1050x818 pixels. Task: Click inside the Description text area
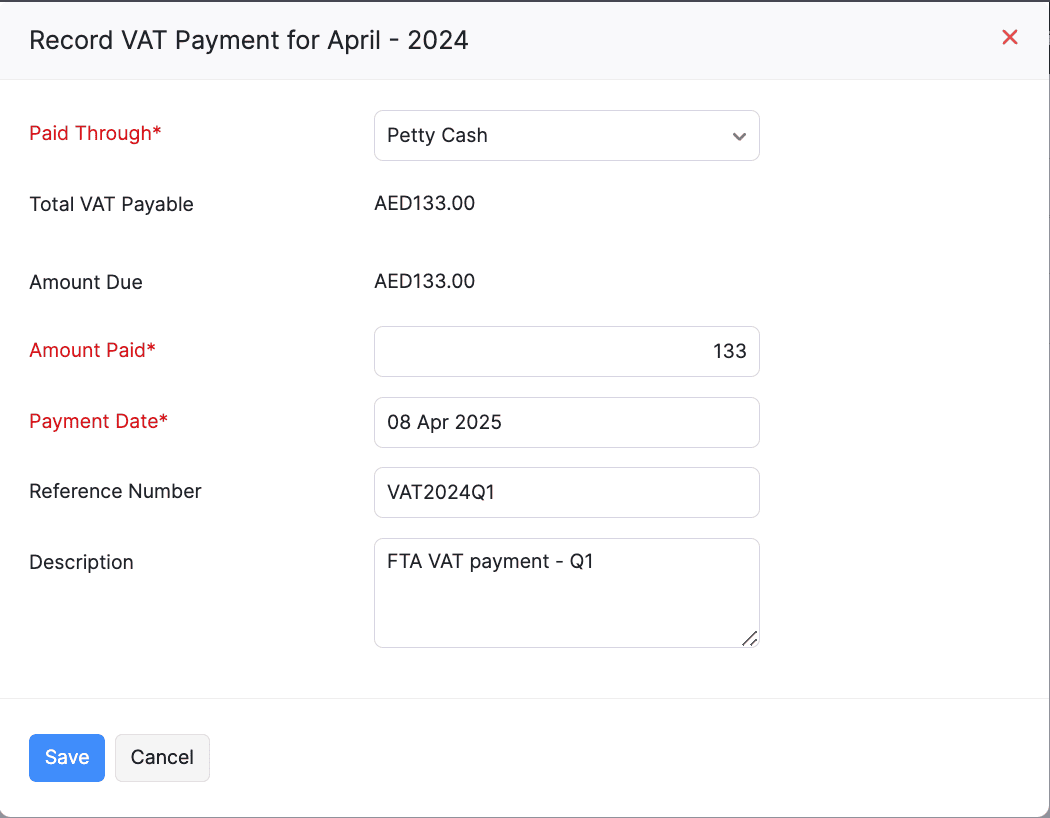567,590
